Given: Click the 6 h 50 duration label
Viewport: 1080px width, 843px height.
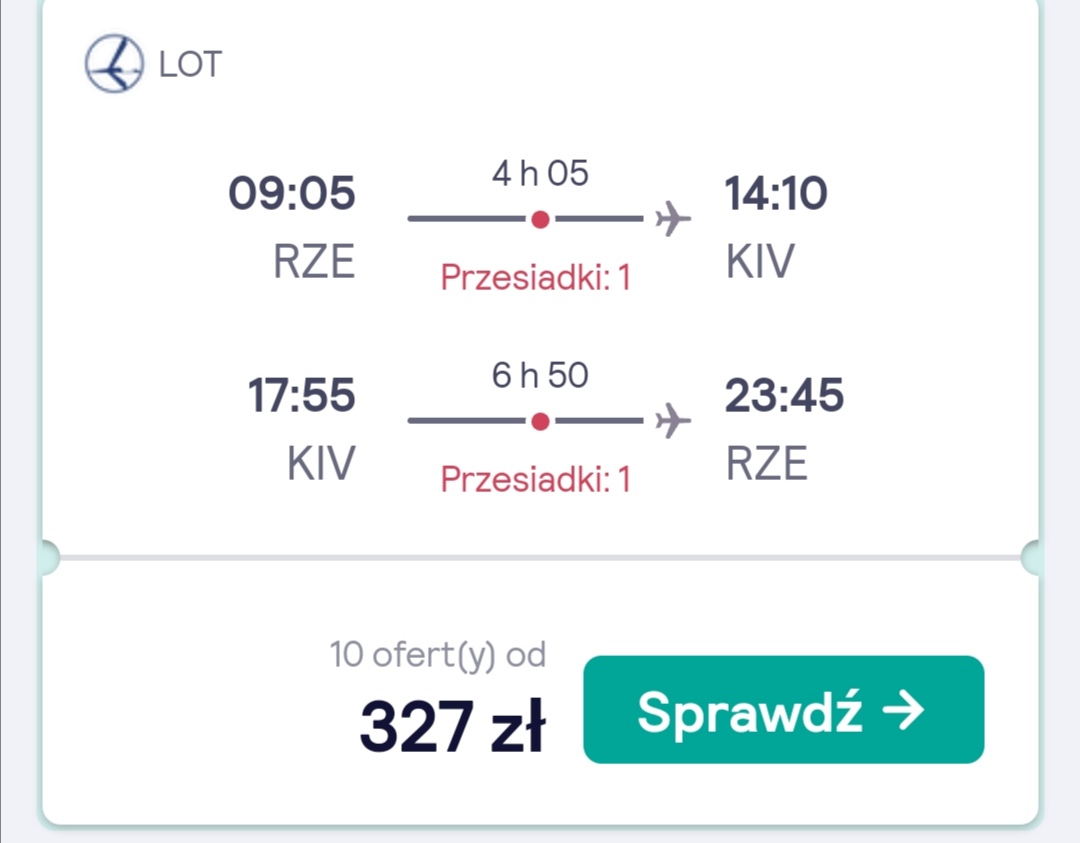Looking at the screenshot, I should coord(540,375).
